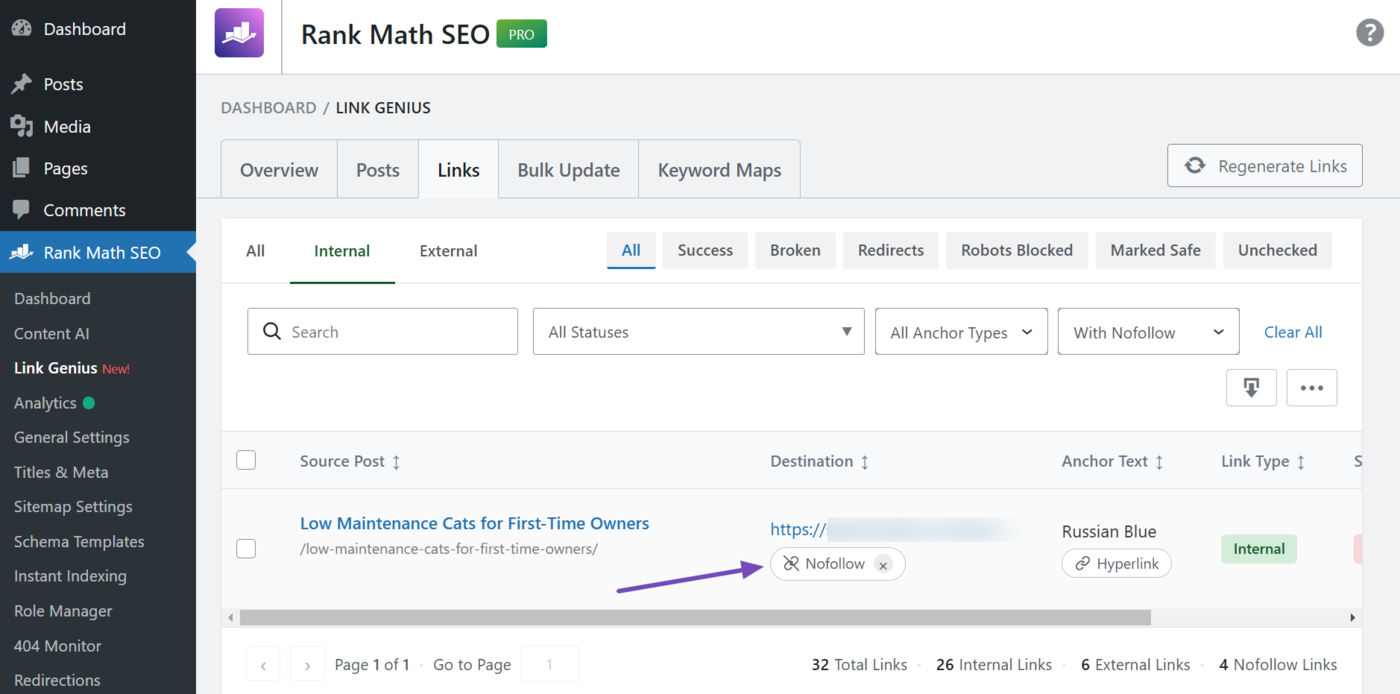Click the help question mark icon
Screen dimensions: 1400x694
[1369, 33]
